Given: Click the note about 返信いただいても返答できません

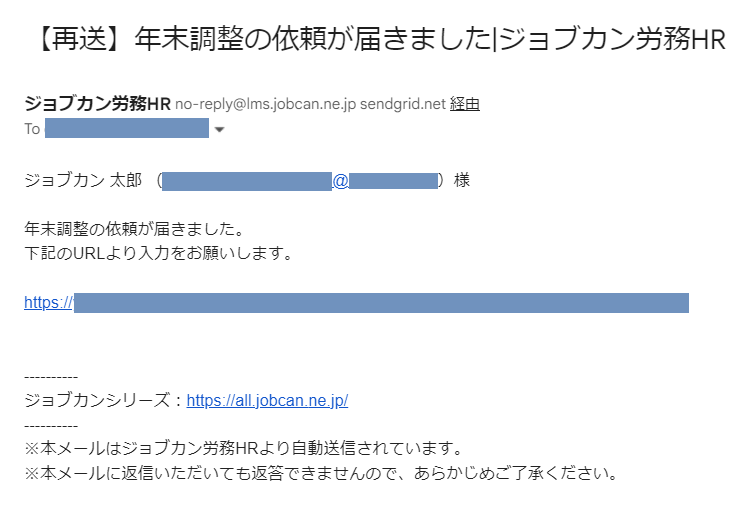Looking at the screenshot, I should (x=321, y=473).
